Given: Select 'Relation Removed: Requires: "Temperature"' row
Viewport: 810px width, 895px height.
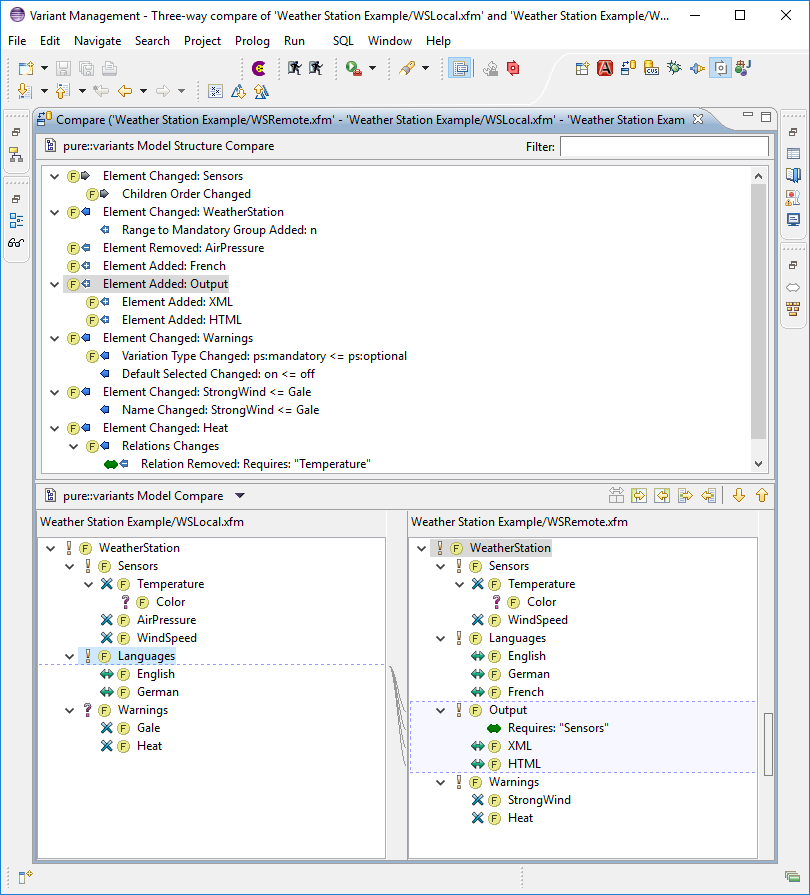Looking at the screenshot, I should click(256, 464).
